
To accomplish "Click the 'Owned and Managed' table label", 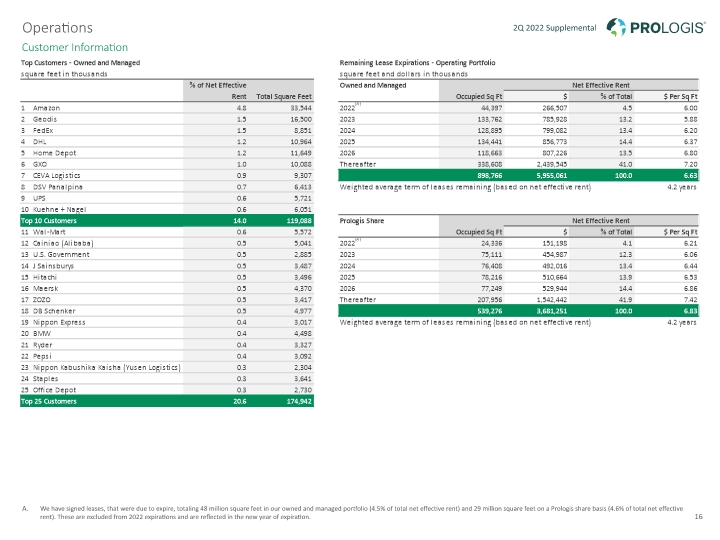I will point(373,85).
